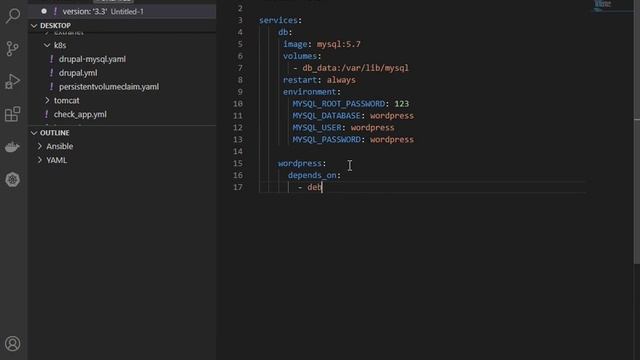This screenshot has height=360, width=640.
Task: Click the YAML file icon beside persistentvolumeclaim.yaml
Action: [x=51, y=87]
